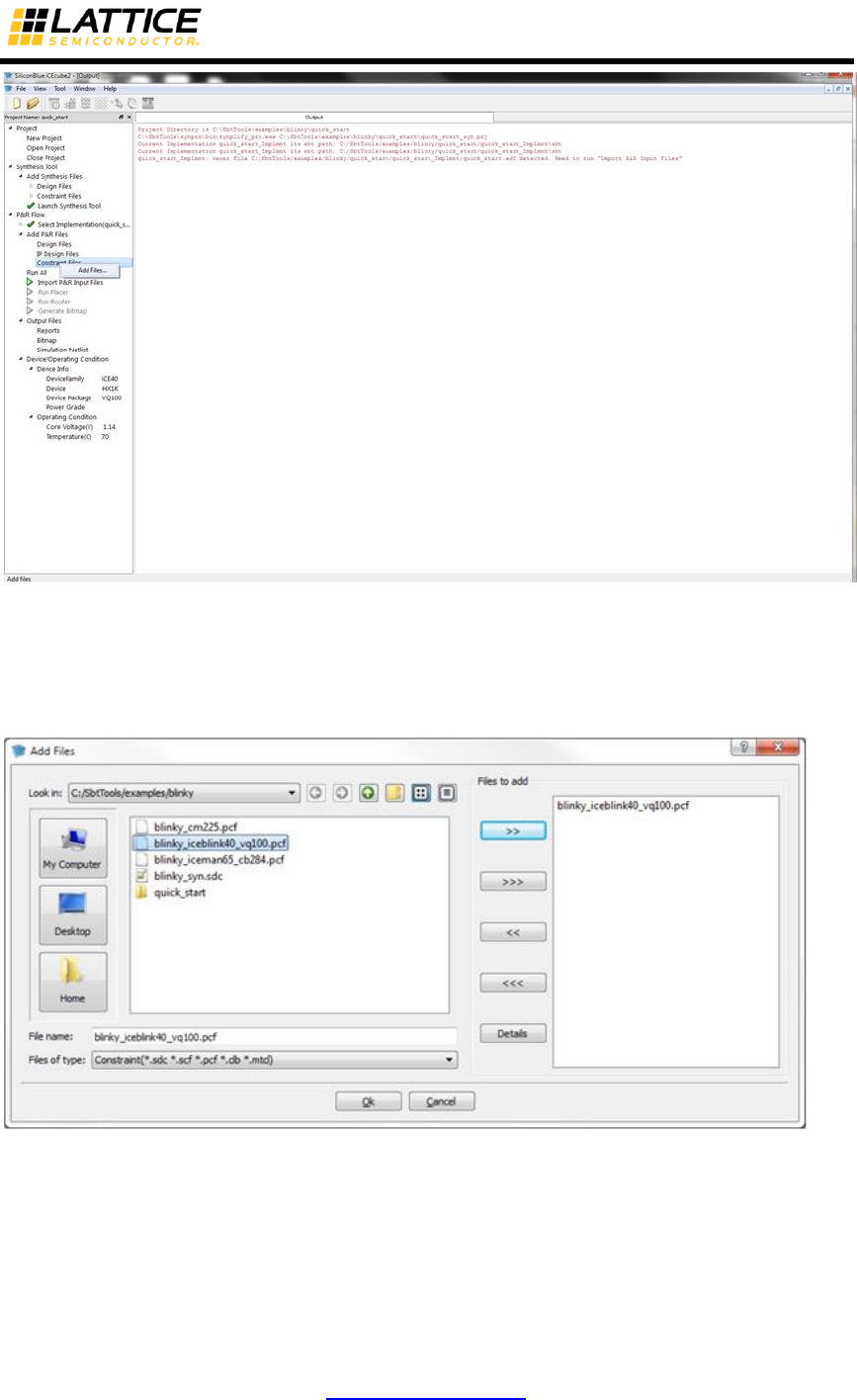Click the Details button
The height and width of the screenshot is (1400, 857).
[x=513, y=1034]
